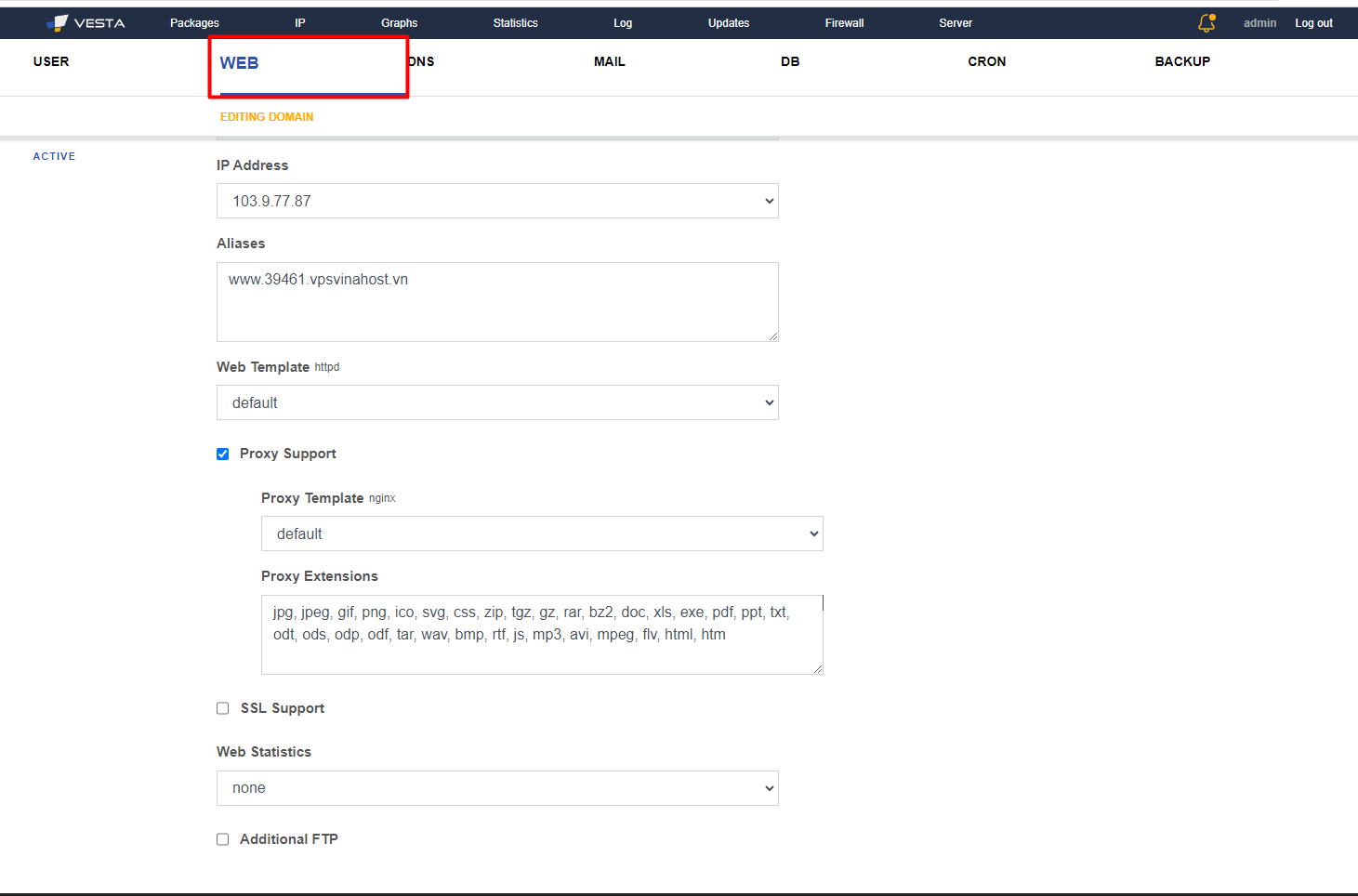Open the notifications bell icon
Screen dimensions: 1358x896
(x=1206, y=23)
